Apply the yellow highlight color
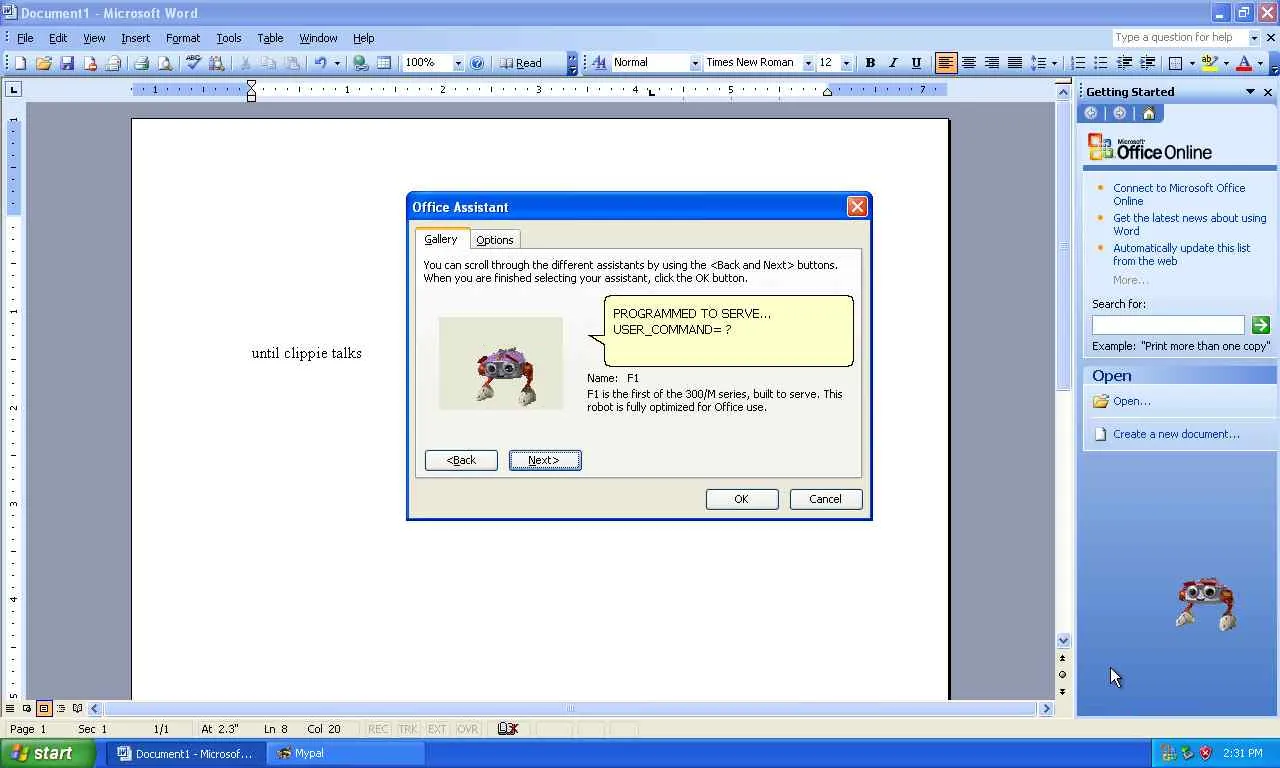1280x768 pixels. tap(1210, 63)
